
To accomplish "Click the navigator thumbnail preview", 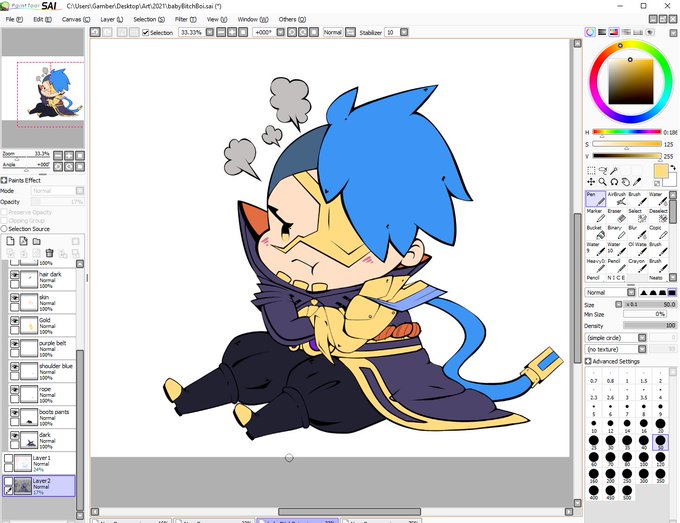I will click(43, 88).
